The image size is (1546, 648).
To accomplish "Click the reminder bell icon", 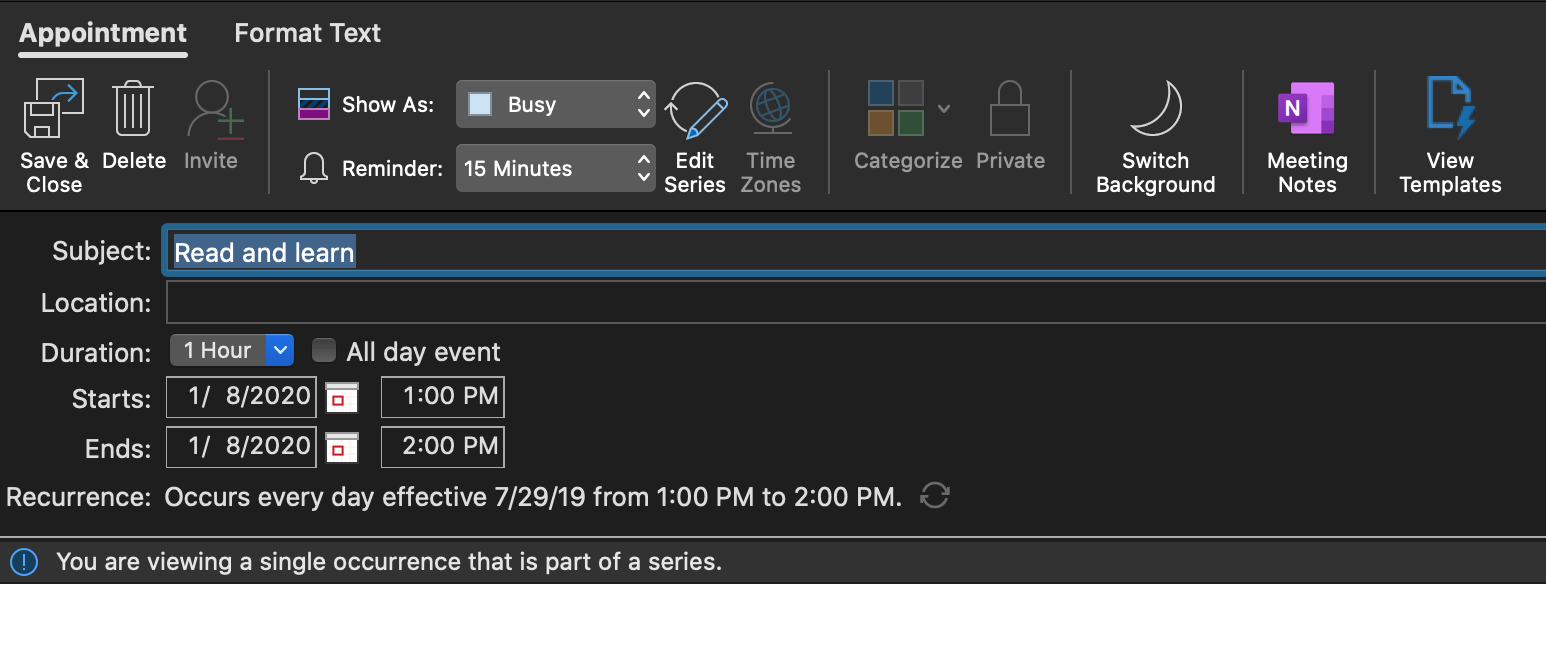I will [x=314, y=169].
